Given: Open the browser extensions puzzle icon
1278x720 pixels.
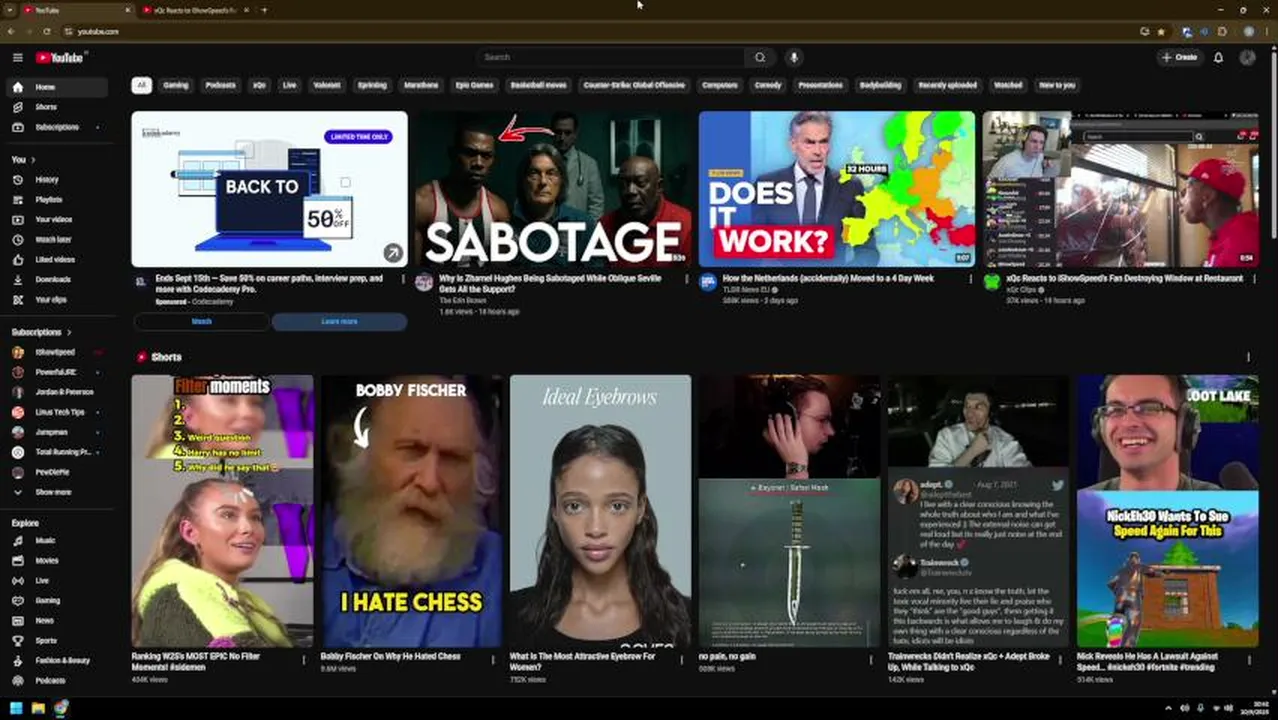Looking at the screenshot, I should (1222, 31).
